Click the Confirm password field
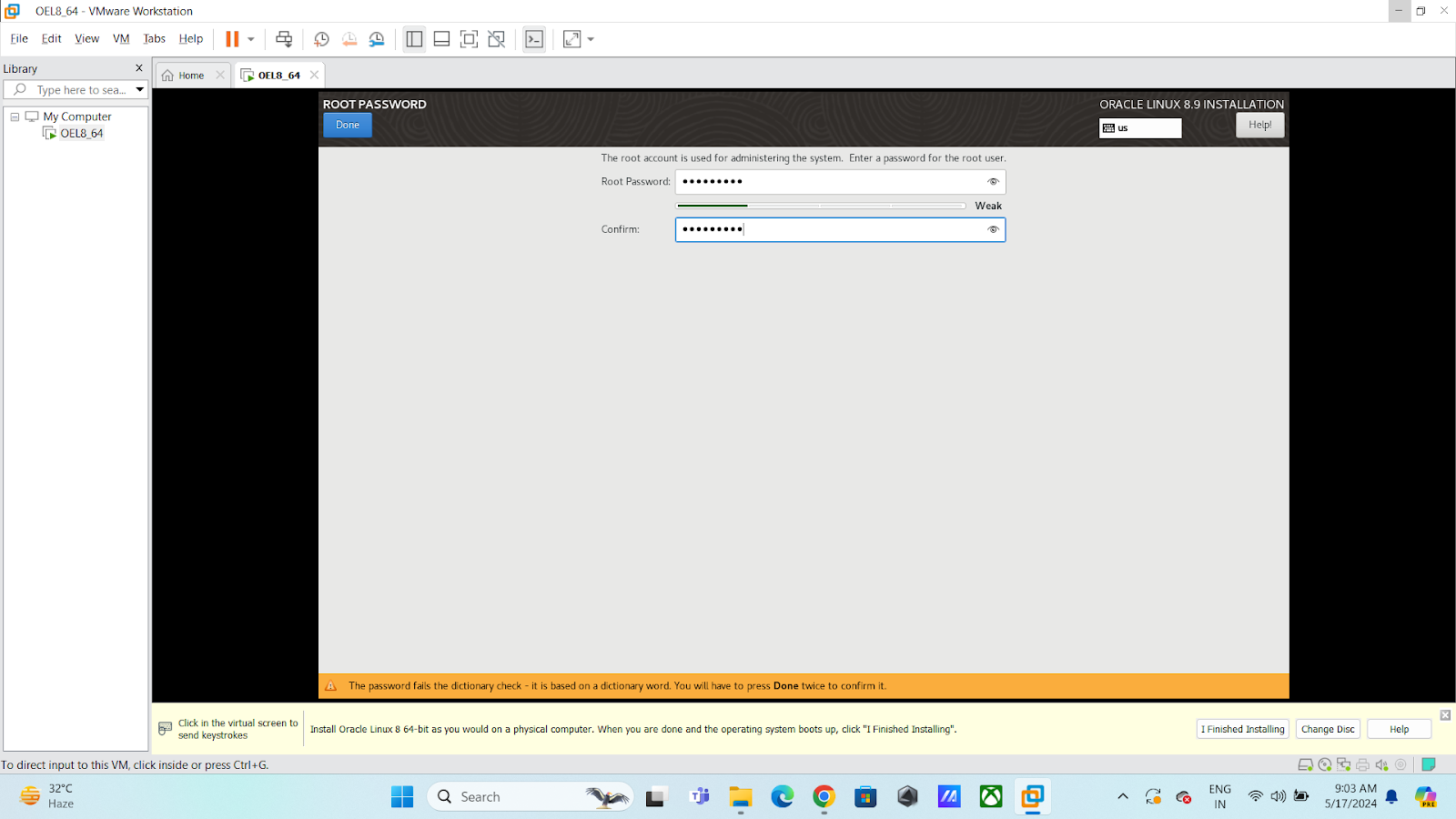The image size is (1456, 819). [840, 229]
